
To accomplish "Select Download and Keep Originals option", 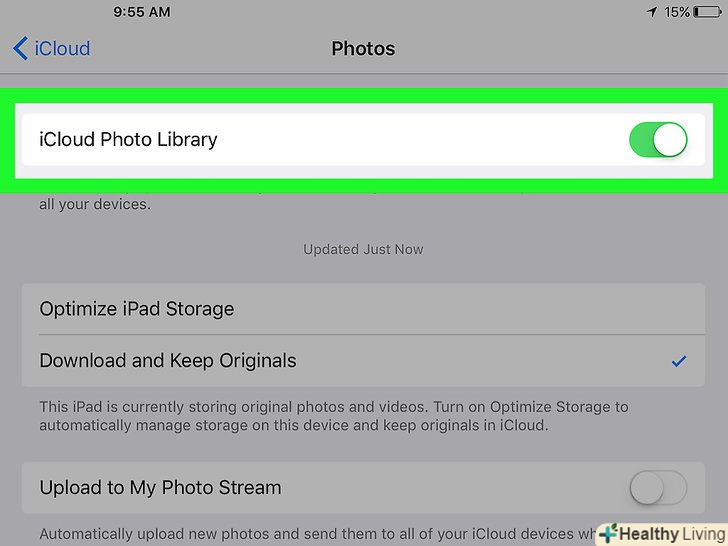I will point(168,361).
